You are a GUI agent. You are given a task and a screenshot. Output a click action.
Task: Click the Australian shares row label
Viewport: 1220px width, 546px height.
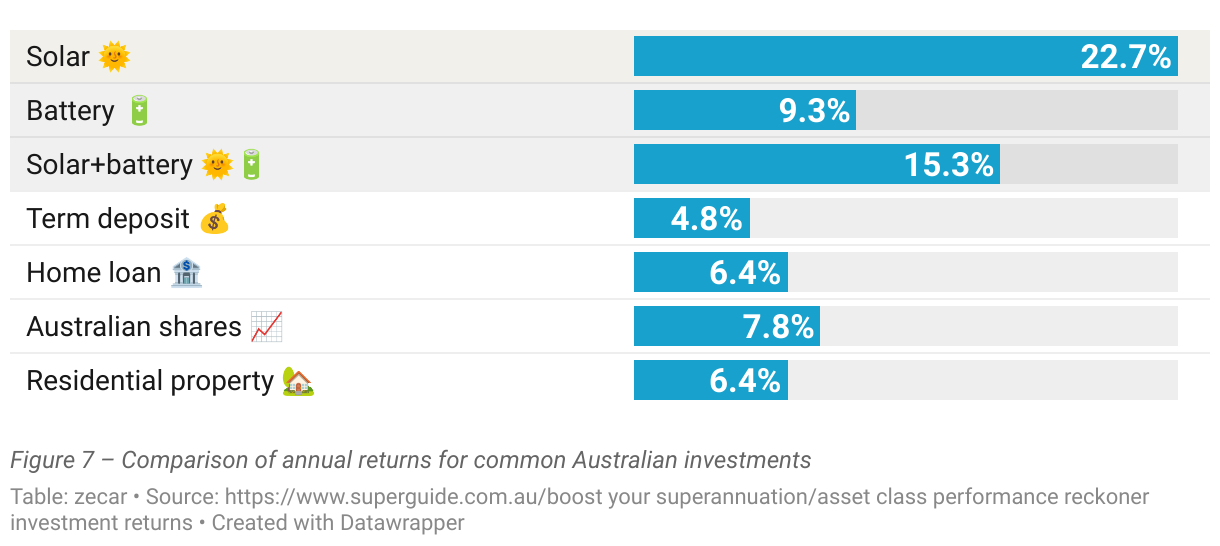tap(134, 327)
